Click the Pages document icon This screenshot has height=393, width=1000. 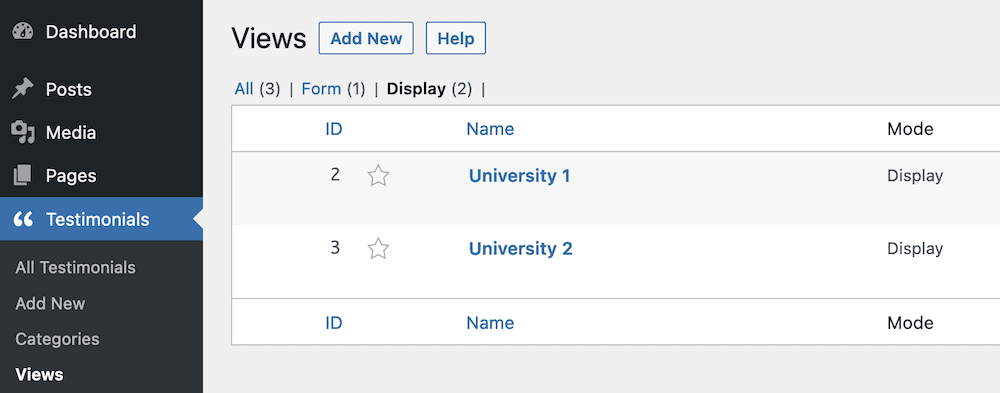coord(23,175)
